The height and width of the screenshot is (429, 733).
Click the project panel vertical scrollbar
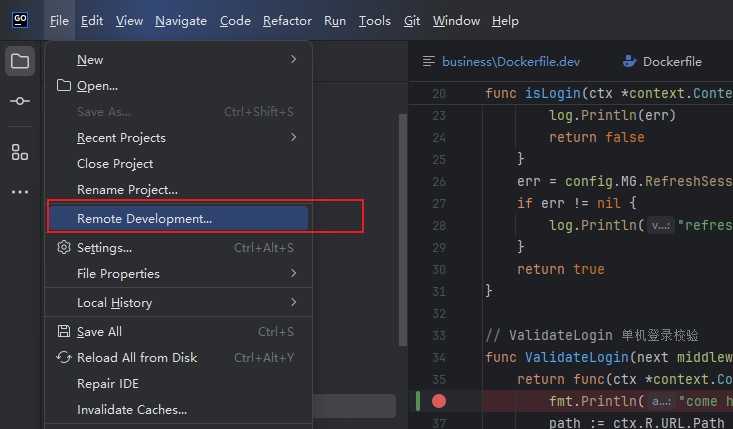[402, 229]
